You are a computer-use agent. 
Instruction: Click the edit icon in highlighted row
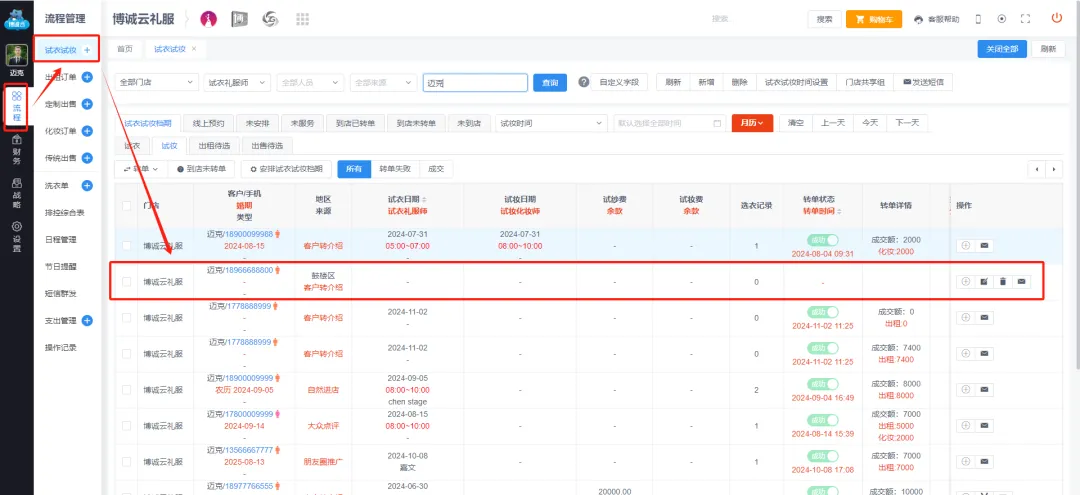click(x=984, y=282)
